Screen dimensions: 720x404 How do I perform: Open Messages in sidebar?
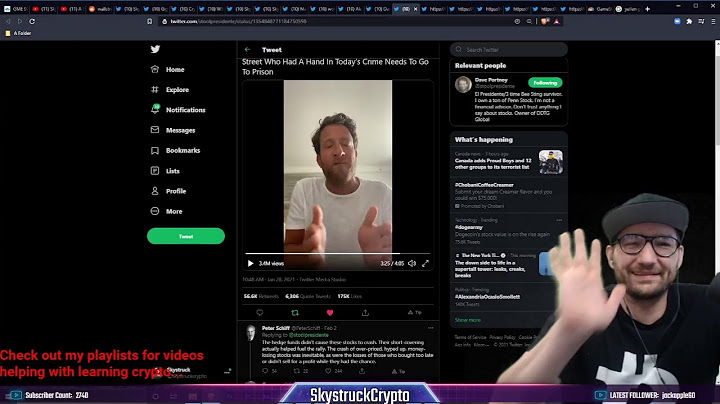173,130
